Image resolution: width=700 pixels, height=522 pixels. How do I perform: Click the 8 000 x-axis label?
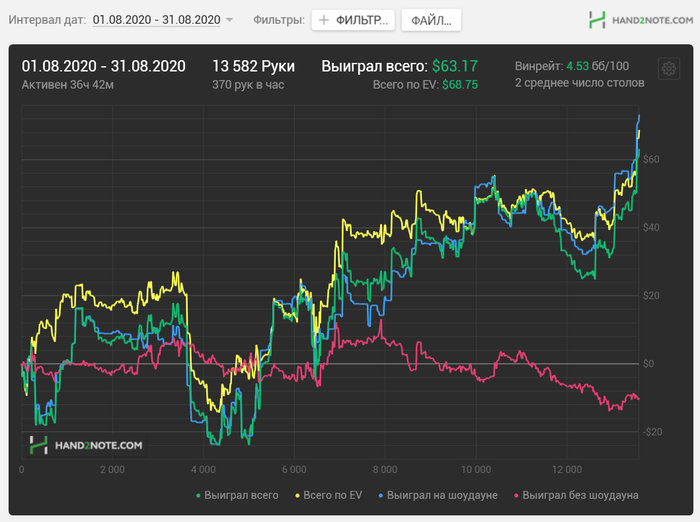click(x=385, y=470)
